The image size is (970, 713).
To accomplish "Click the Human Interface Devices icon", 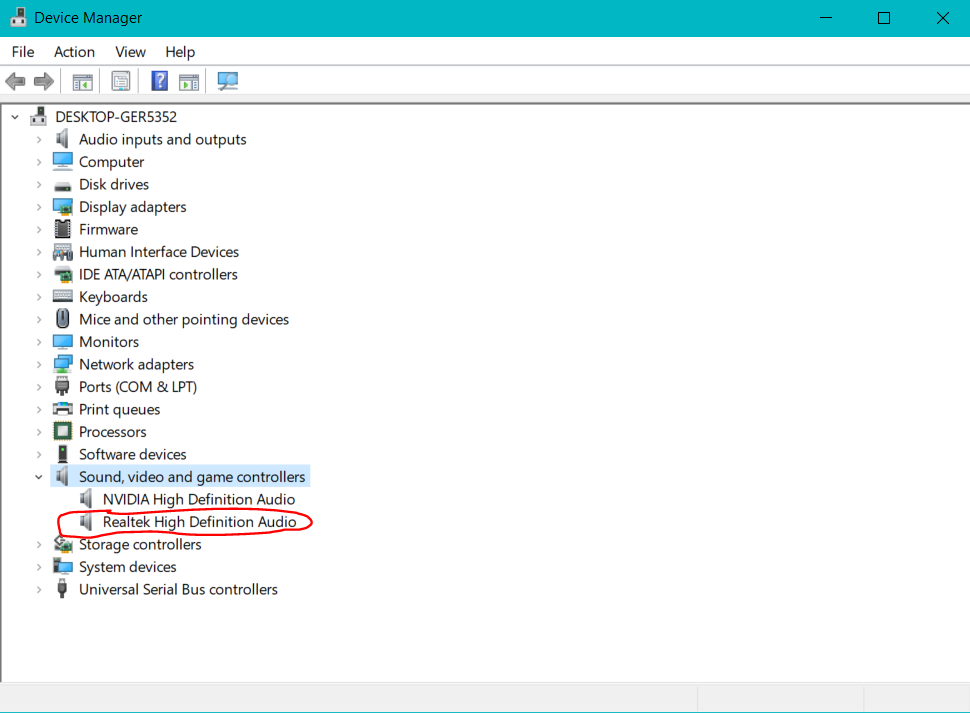I will [62, 252].
